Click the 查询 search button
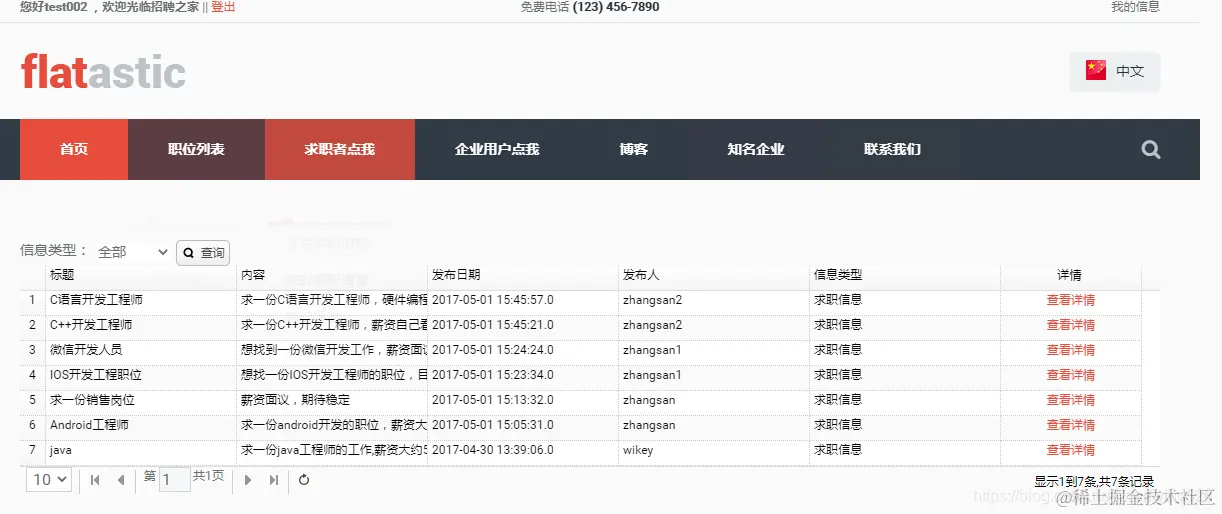This screenshot has width=1222, height=514. pos(203,253)
